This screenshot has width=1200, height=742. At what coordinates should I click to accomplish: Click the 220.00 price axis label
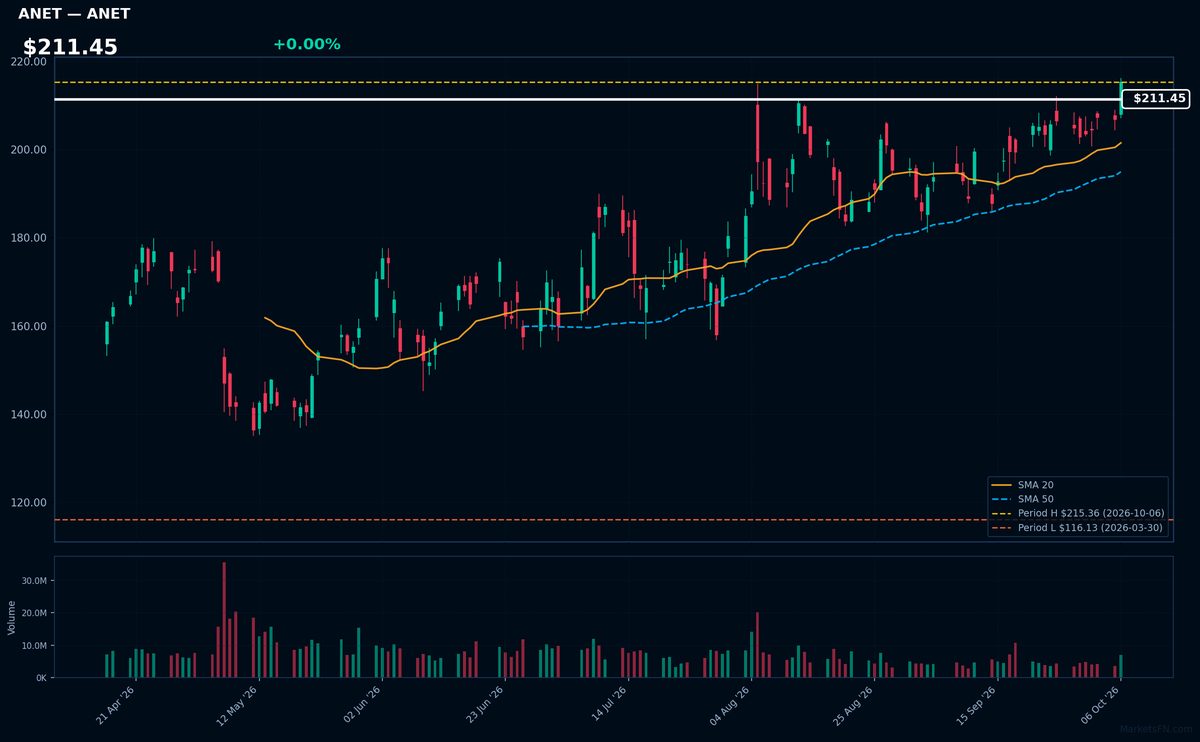tap(30, 62)
